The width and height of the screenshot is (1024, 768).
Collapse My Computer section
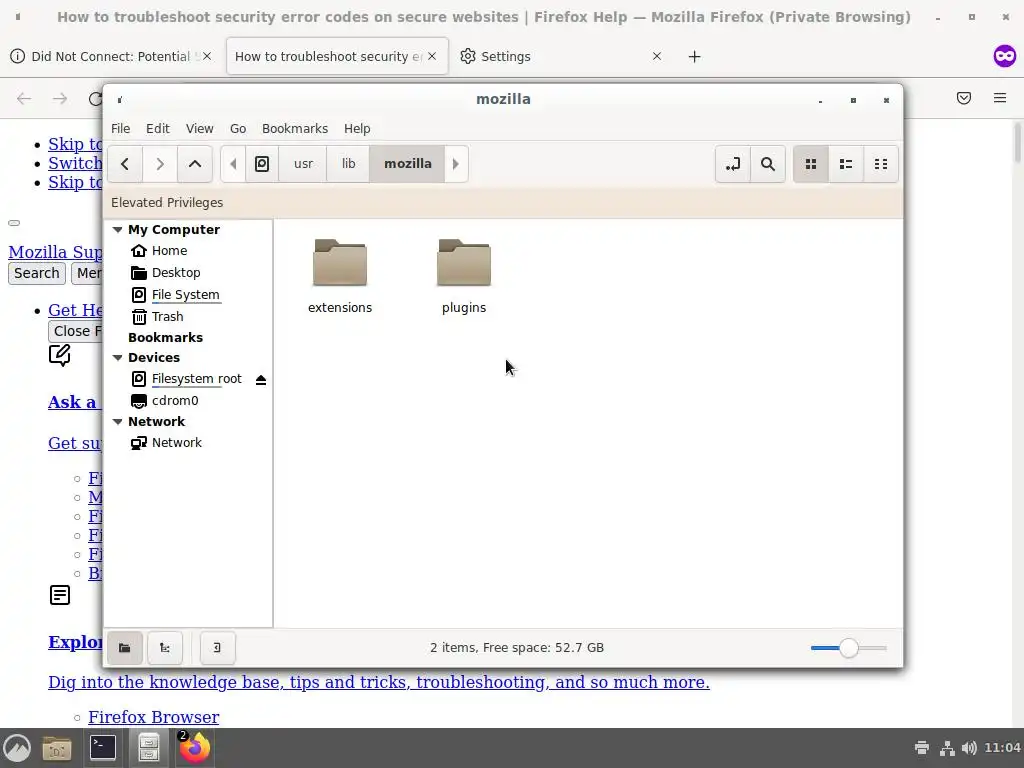point(118,229)
